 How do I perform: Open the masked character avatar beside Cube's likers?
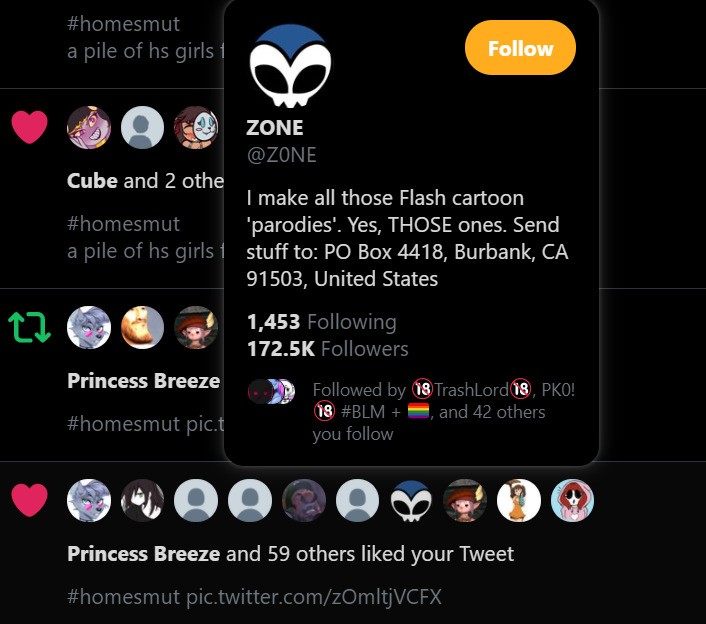click(x=197, y=127)
